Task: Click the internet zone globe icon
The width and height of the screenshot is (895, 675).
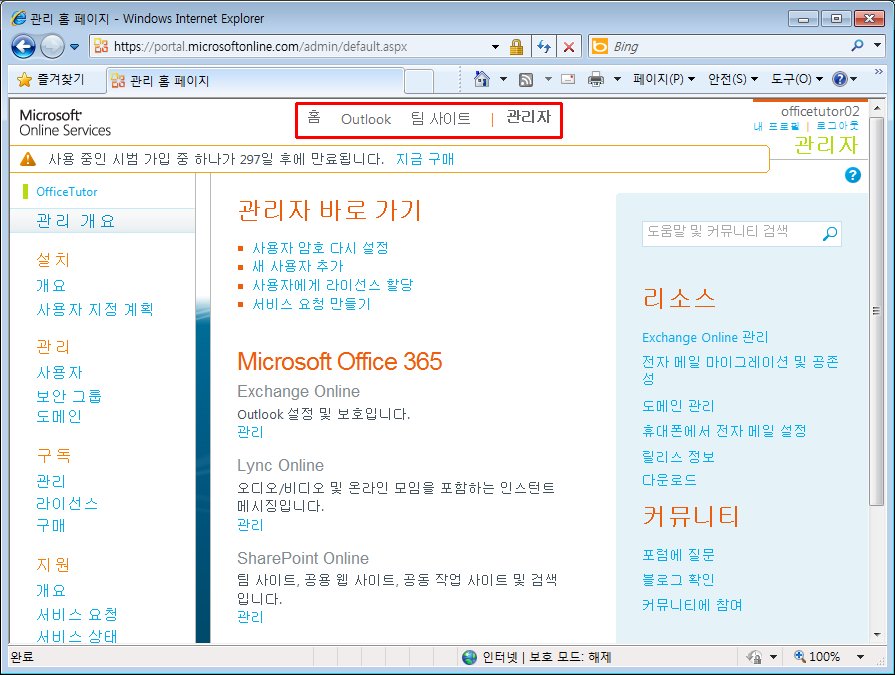Action: 469,657
